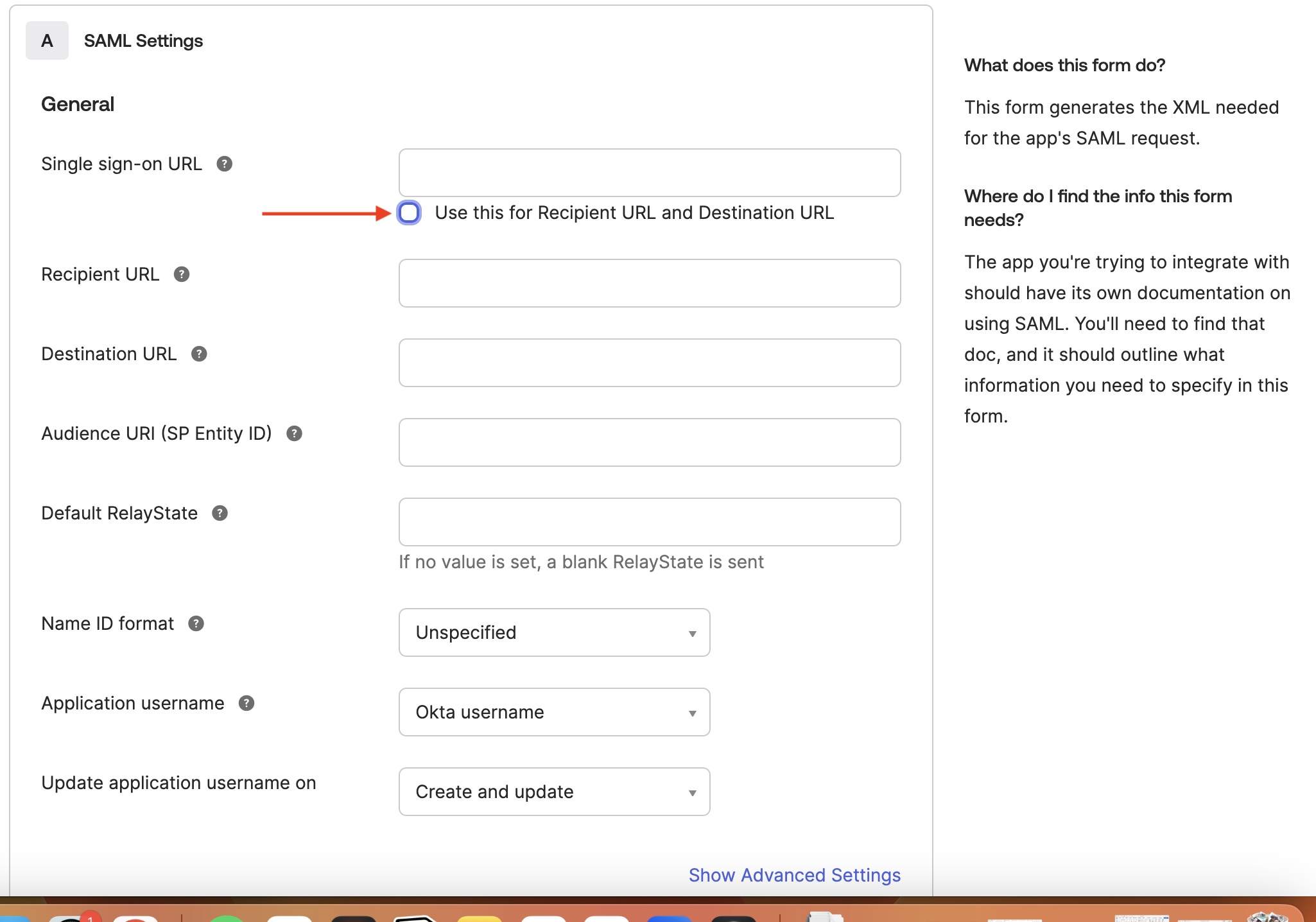The height and width of the screenshot is (922, 1316).
Task: Open the Name ID format help icon
Action: 196,623
